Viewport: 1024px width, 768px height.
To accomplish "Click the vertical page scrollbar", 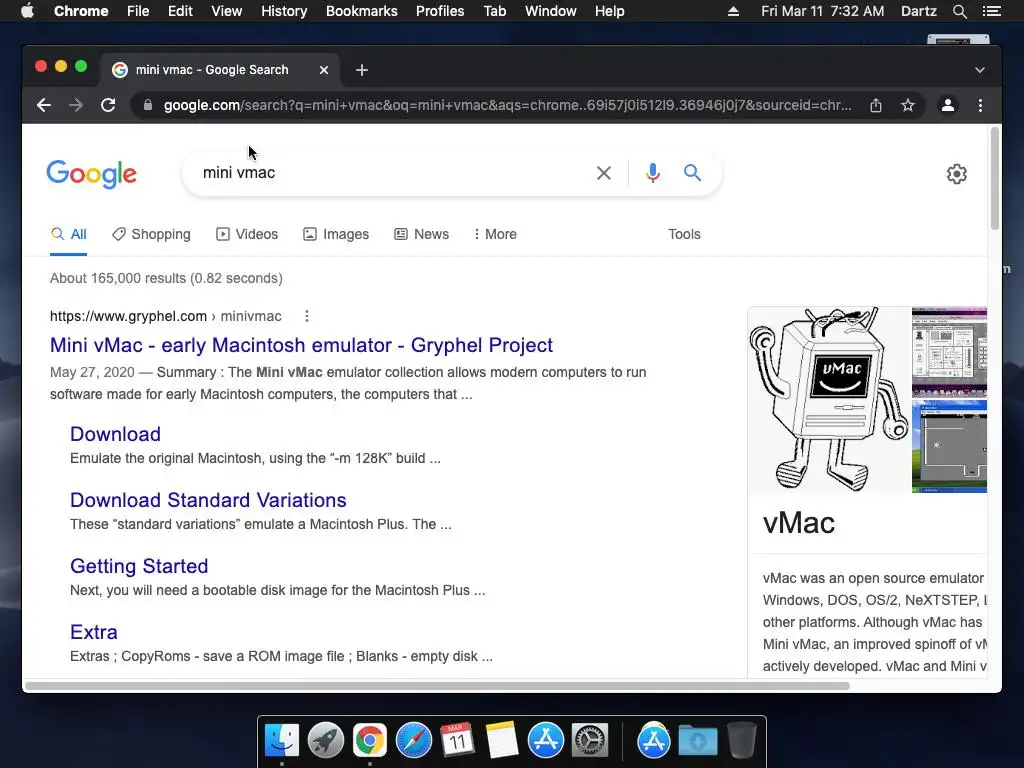I will [x=995, y=178].
